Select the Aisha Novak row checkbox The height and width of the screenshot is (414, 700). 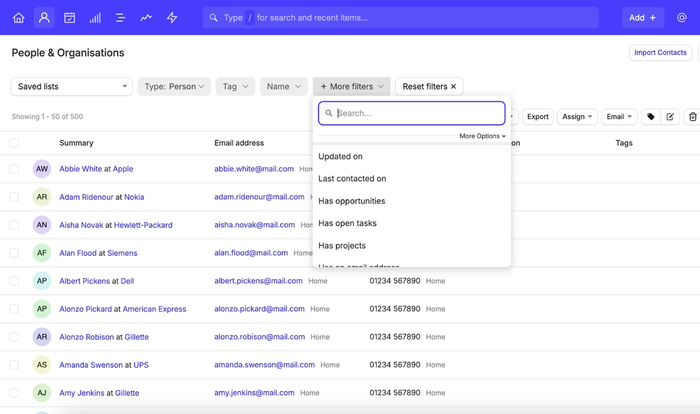14,225
